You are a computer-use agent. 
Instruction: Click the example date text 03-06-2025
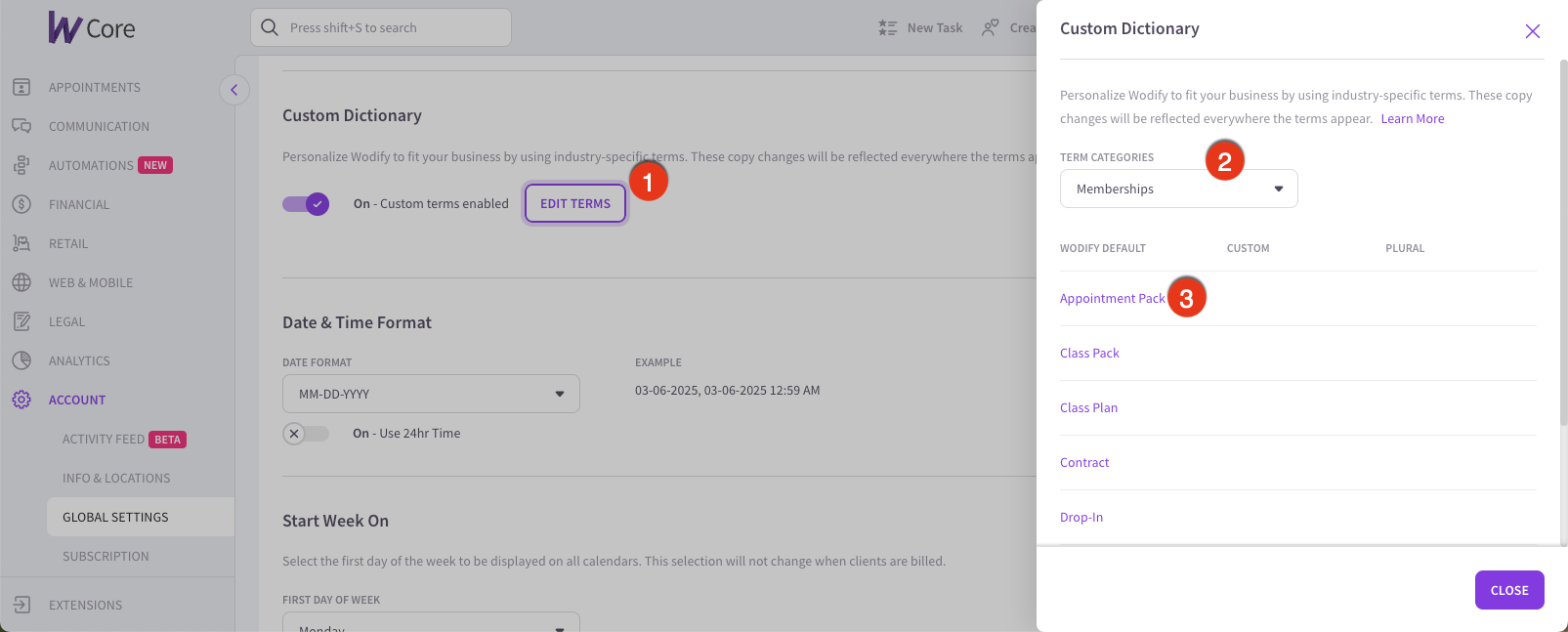pyautogui.click(x=728, y=390)
